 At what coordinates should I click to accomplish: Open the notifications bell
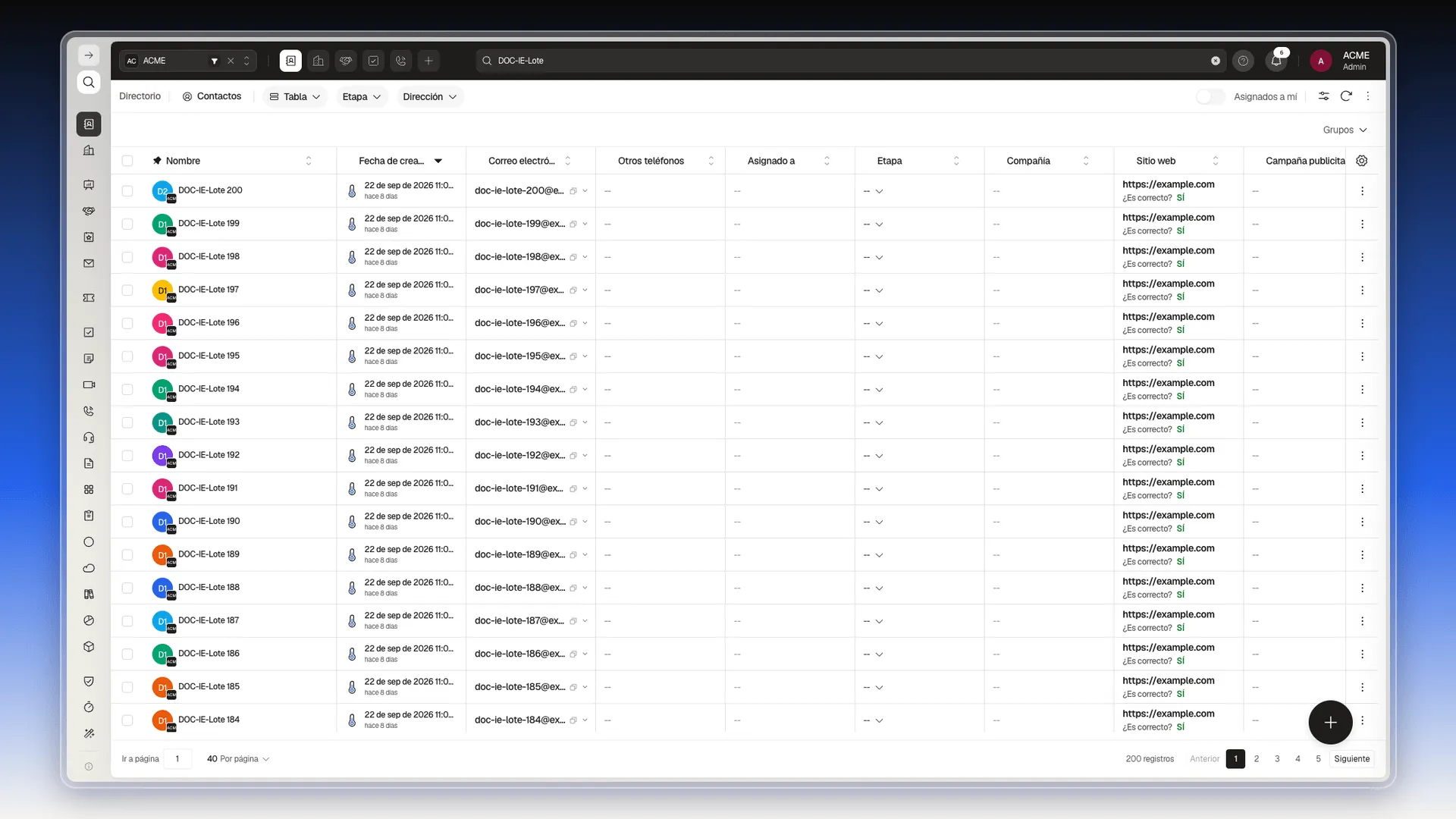point(1276,61)
